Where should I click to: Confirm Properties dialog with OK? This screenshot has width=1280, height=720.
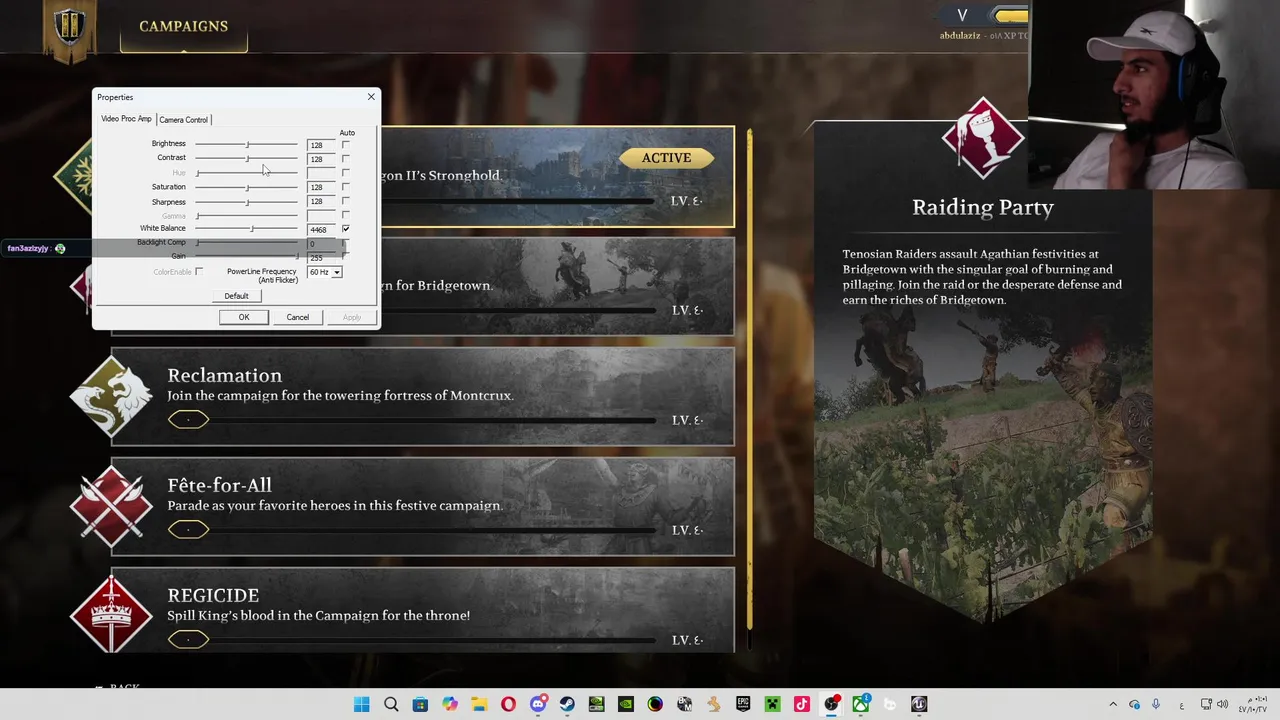pyautogui.click(x=244, y=317)
